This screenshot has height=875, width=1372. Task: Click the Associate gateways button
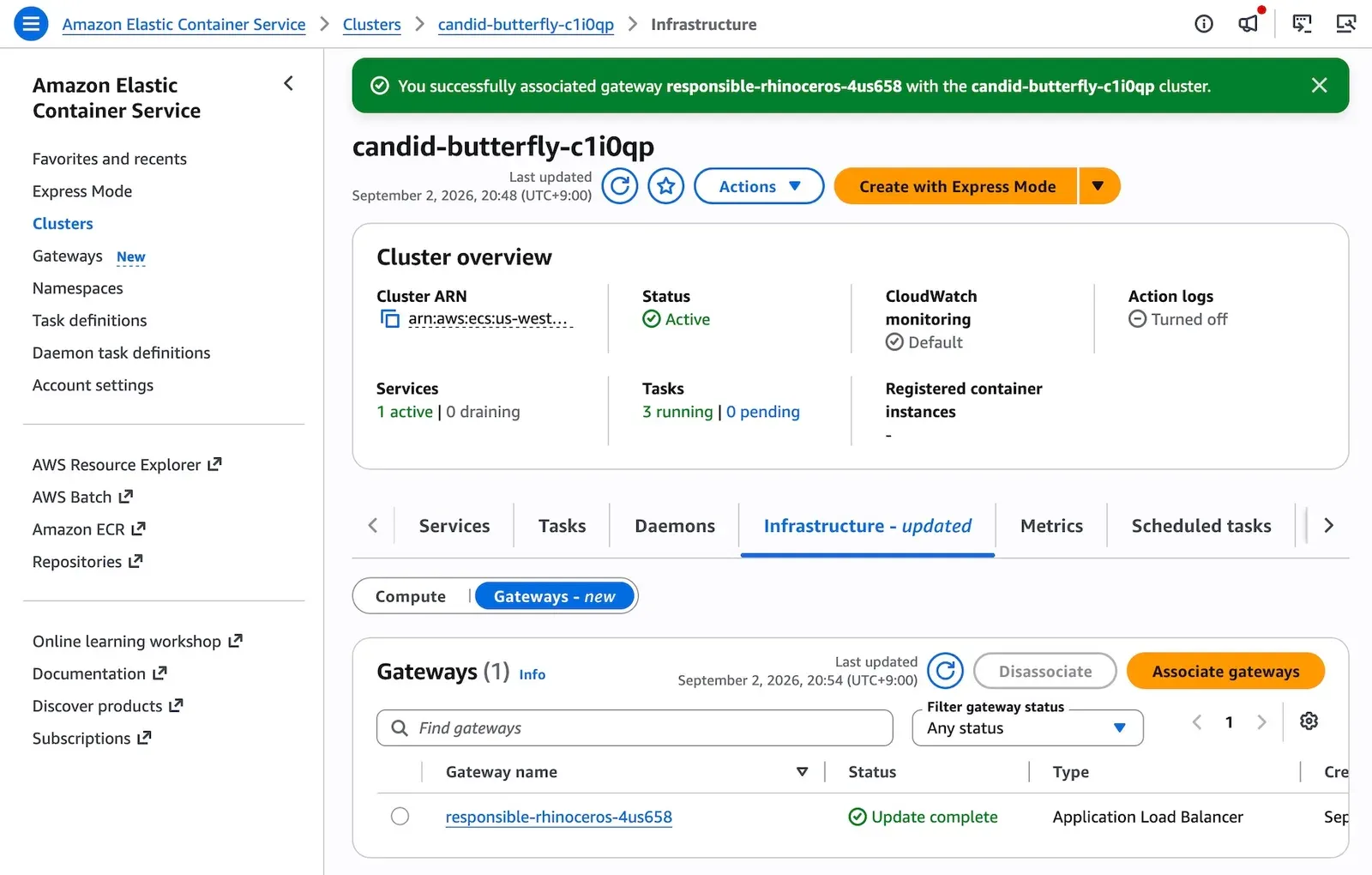[1225, 671]
